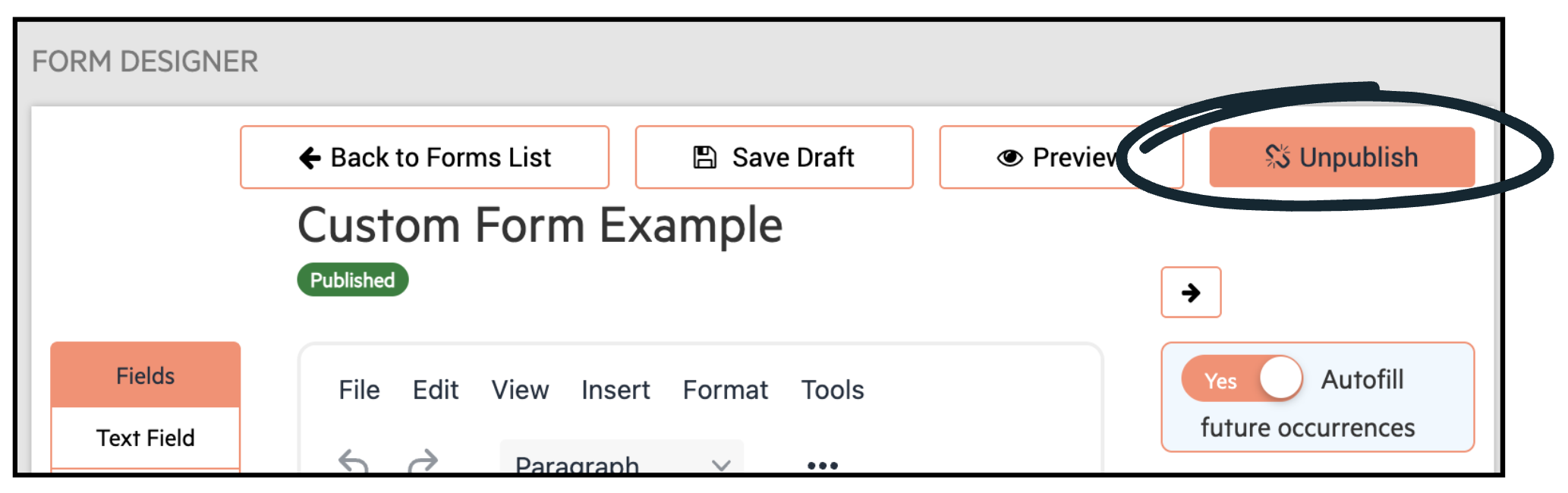Choose the Text Field element
Image resolution: width=1568 pixels, height=493 pixels.
pyautogui.click(x=146, y=438)
